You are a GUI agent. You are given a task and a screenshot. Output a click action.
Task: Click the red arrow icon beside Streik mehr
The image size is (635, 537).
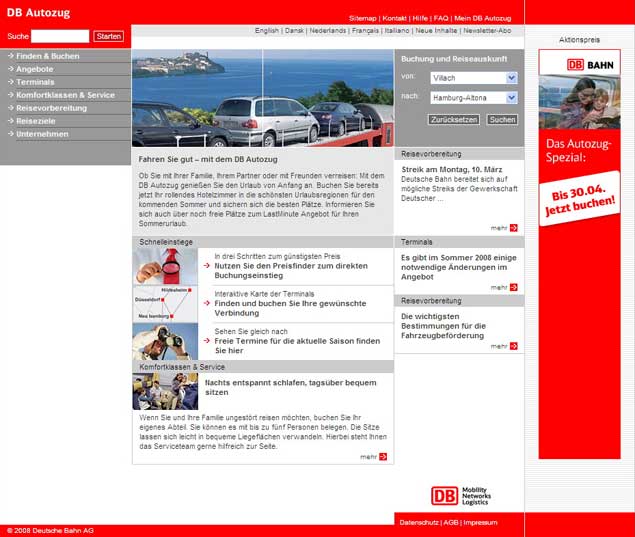pos(514,228)
